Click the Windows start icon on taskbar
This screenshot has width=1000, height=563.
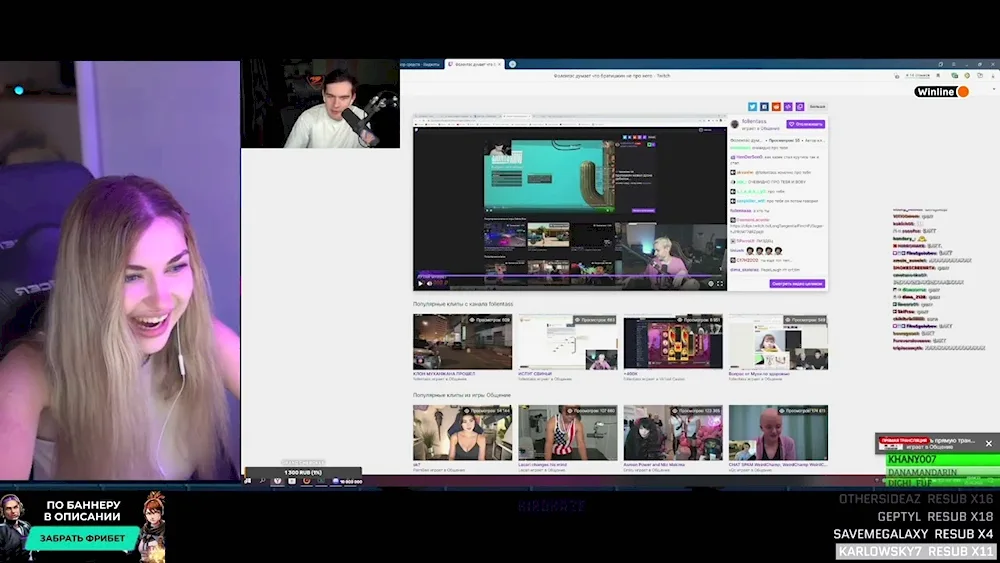[247, 481]
